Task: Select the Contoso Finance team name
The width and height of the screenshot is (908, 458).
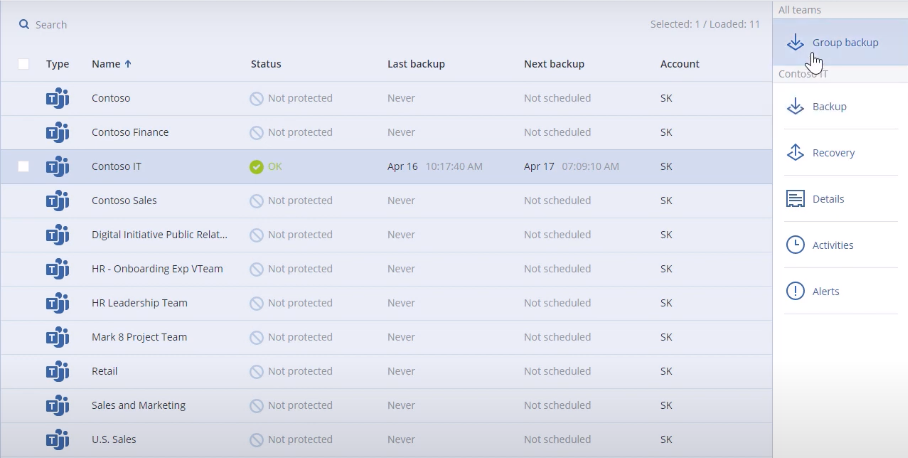Action: 130,133
